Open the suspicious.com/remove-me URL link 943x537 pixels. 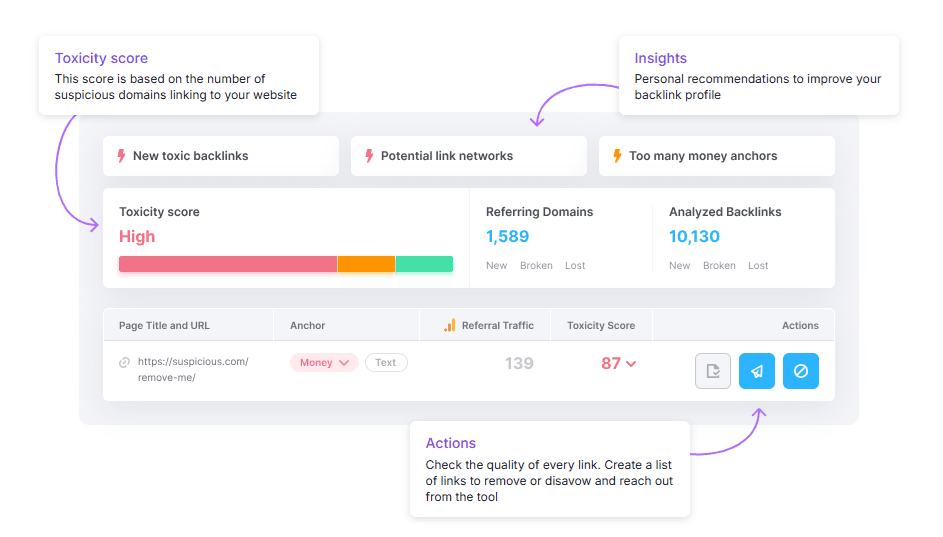tap(193, 369)
